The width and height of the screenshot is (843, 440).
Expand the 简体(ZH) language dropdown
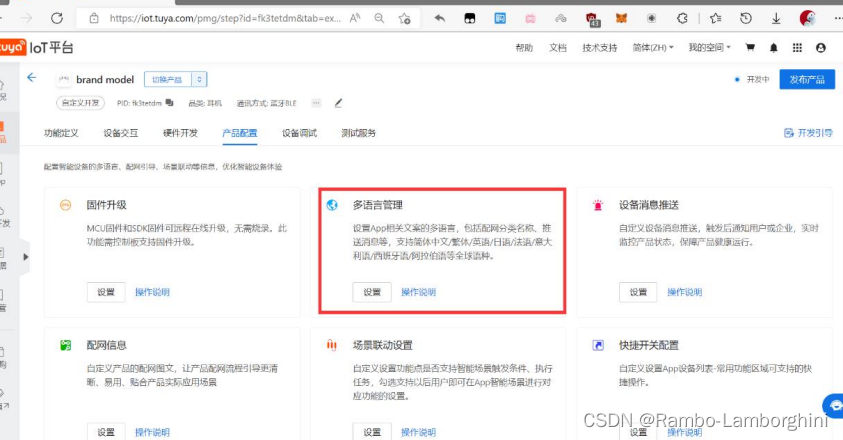point(653,48)
